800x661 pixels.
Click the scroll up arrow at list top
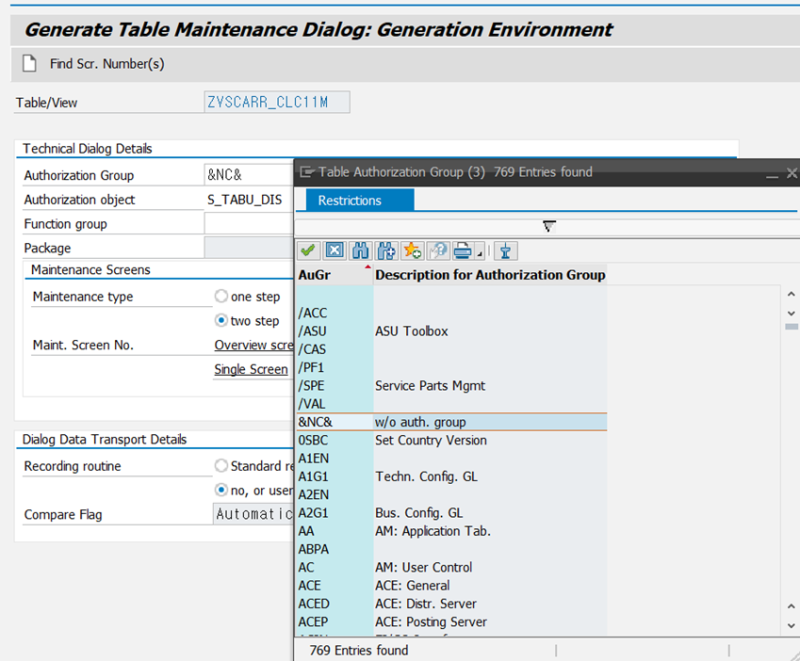point(791,294)
